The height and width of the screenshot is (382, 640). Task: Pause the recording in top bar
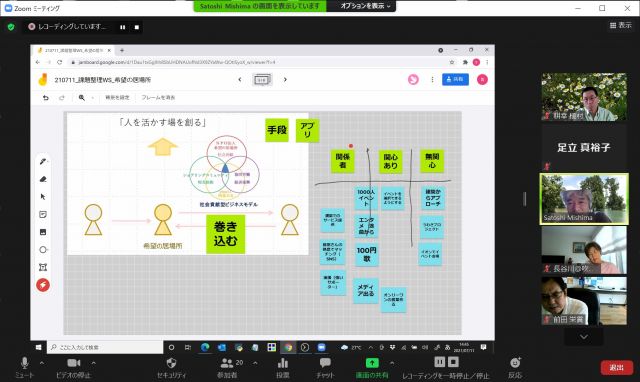point(123,27)
